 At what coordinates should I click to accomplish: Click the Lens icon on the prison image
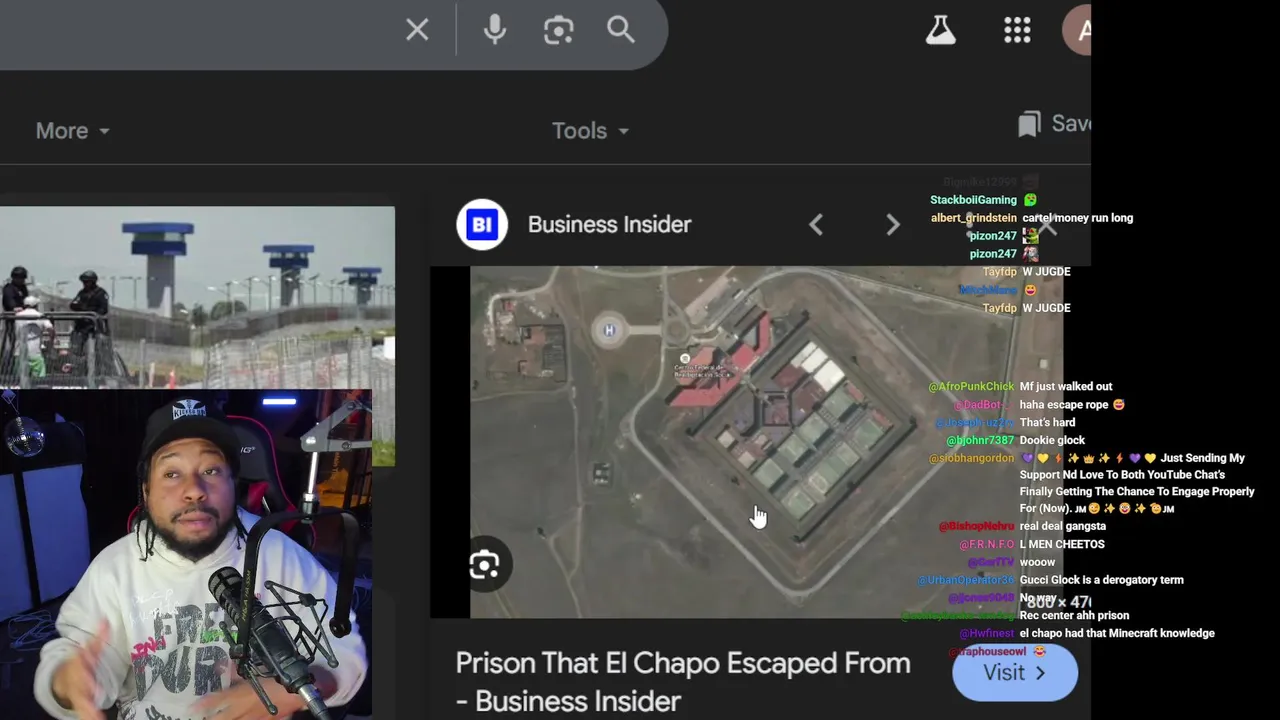(484, 565)
